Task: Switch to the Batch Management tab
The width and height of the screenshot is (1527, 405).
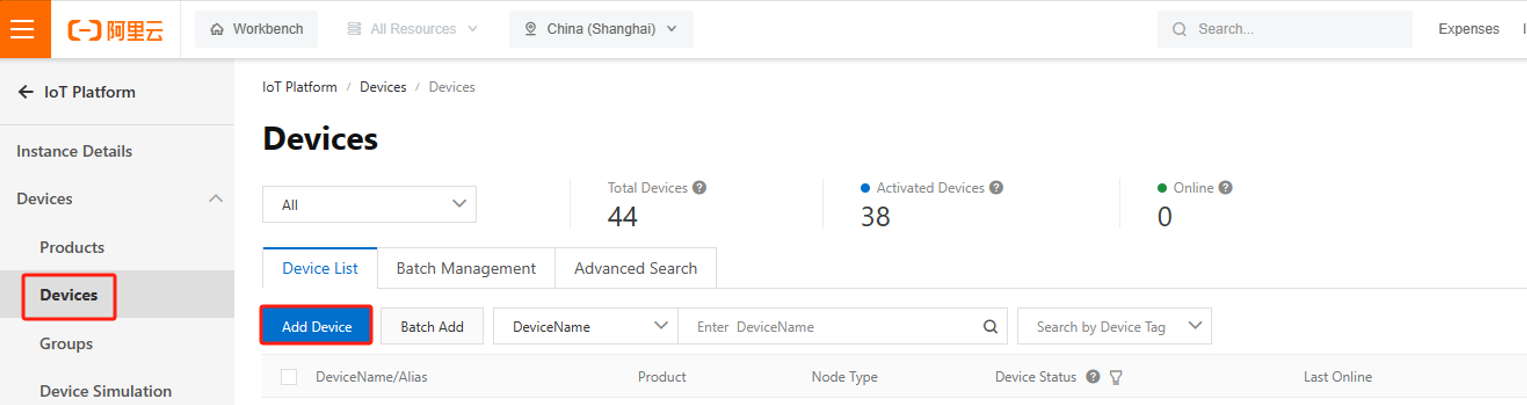Action: click(x=465, y=268)
